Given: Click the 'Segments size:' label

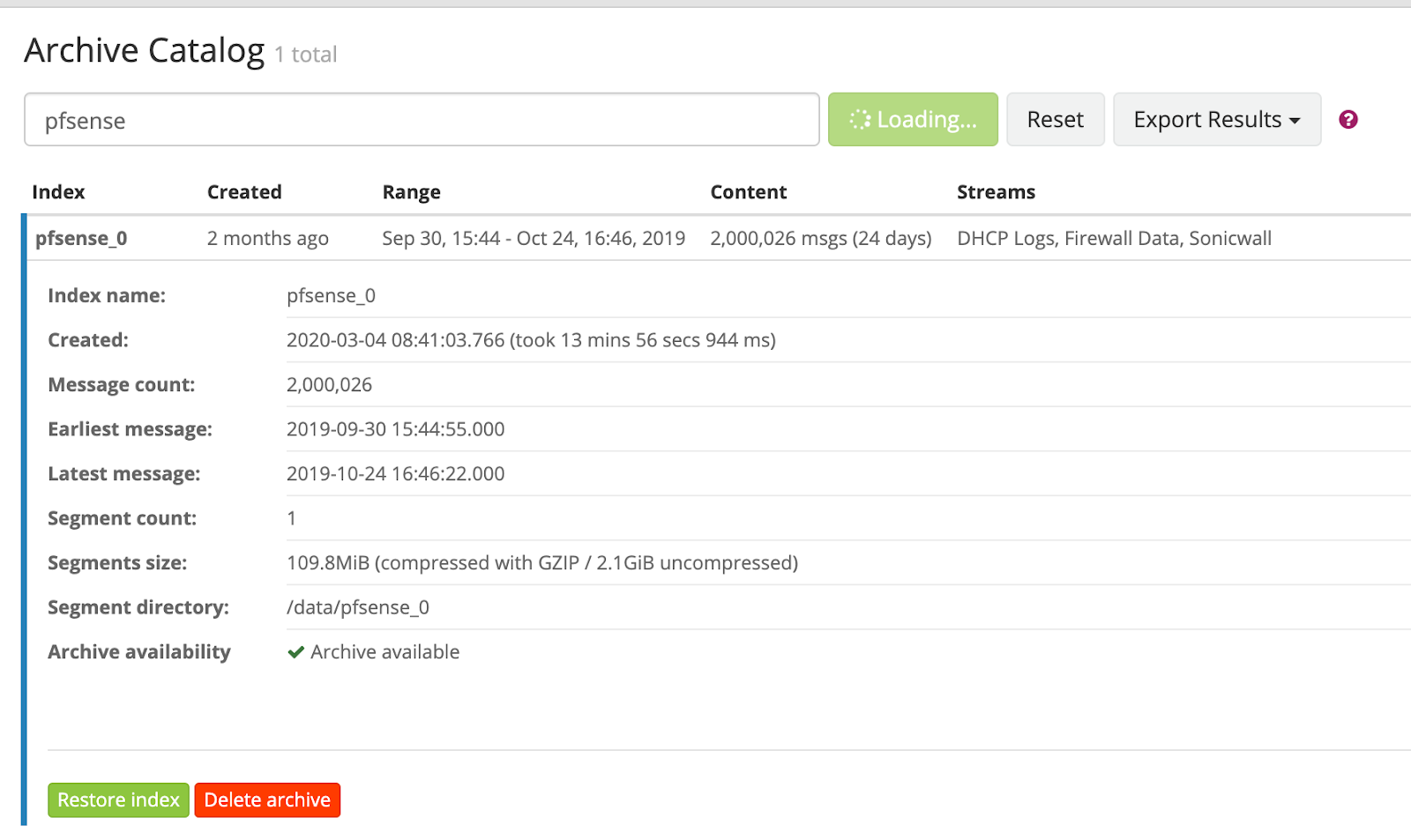Looking at the screenshot, I should tap(117, 563).
